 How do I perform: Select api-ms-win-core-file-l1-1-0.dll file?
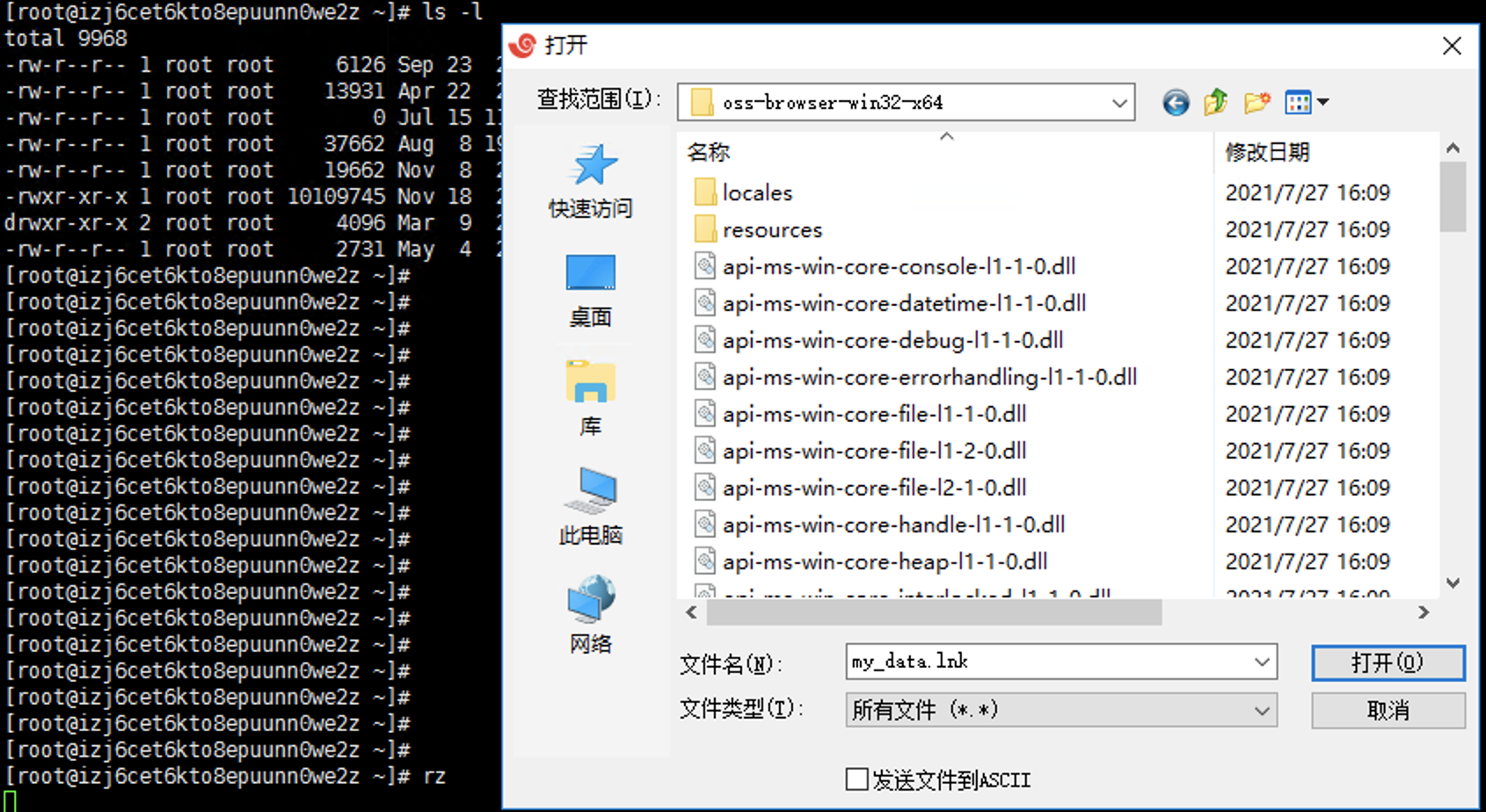pyautogui.click(x=860, y=414)
